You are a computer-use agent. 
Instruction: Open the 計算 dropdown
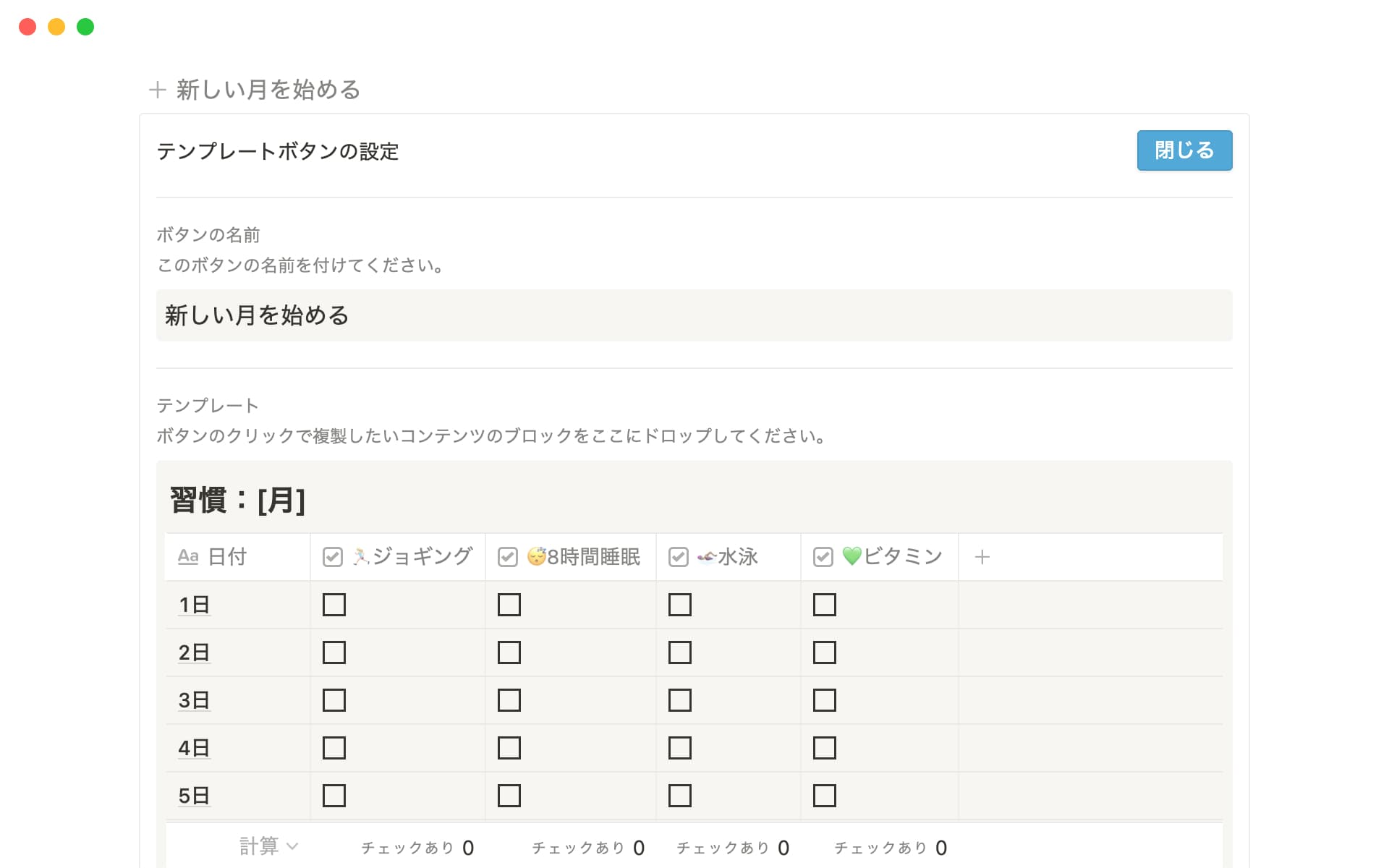[x=268, y=846]
